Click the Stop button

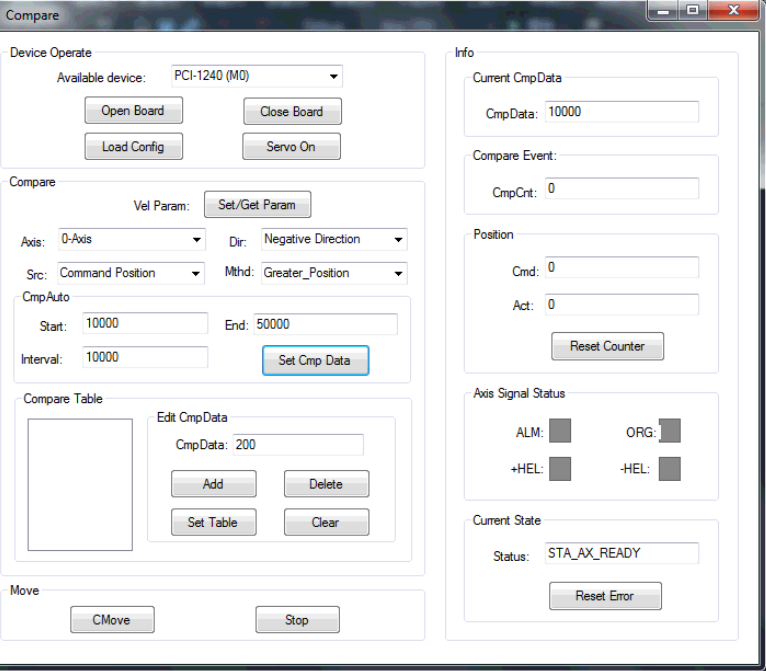click(x=298, y=620)
